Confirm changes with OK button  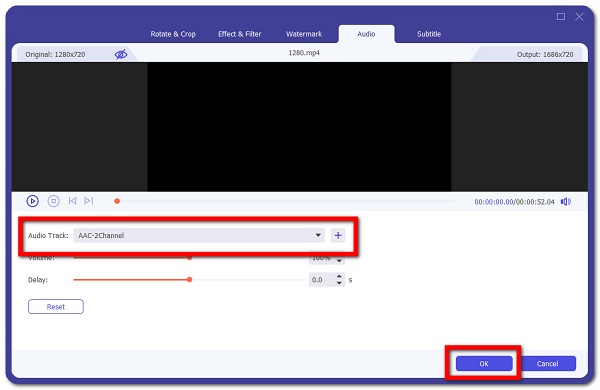484,364
